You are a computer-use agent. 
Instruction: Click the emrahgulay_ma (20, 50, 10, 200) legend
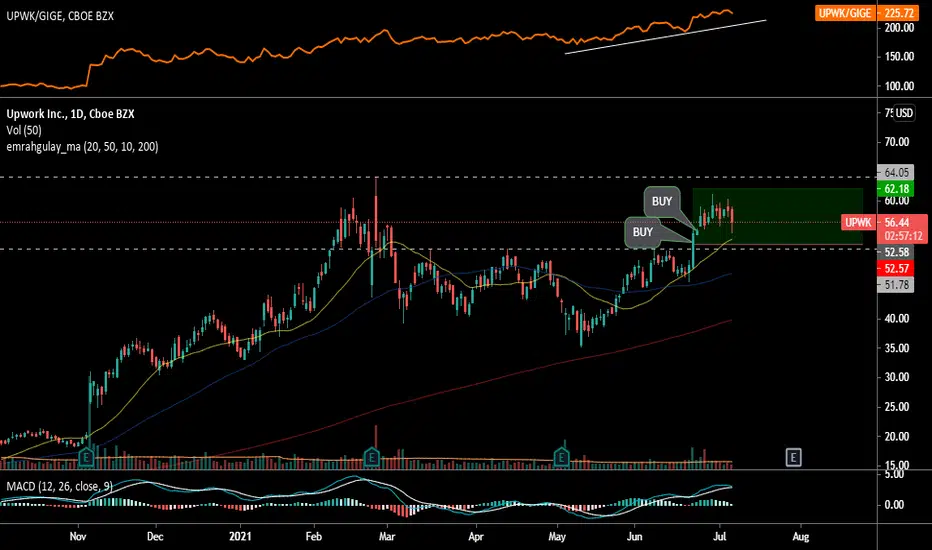coord(82,146)
